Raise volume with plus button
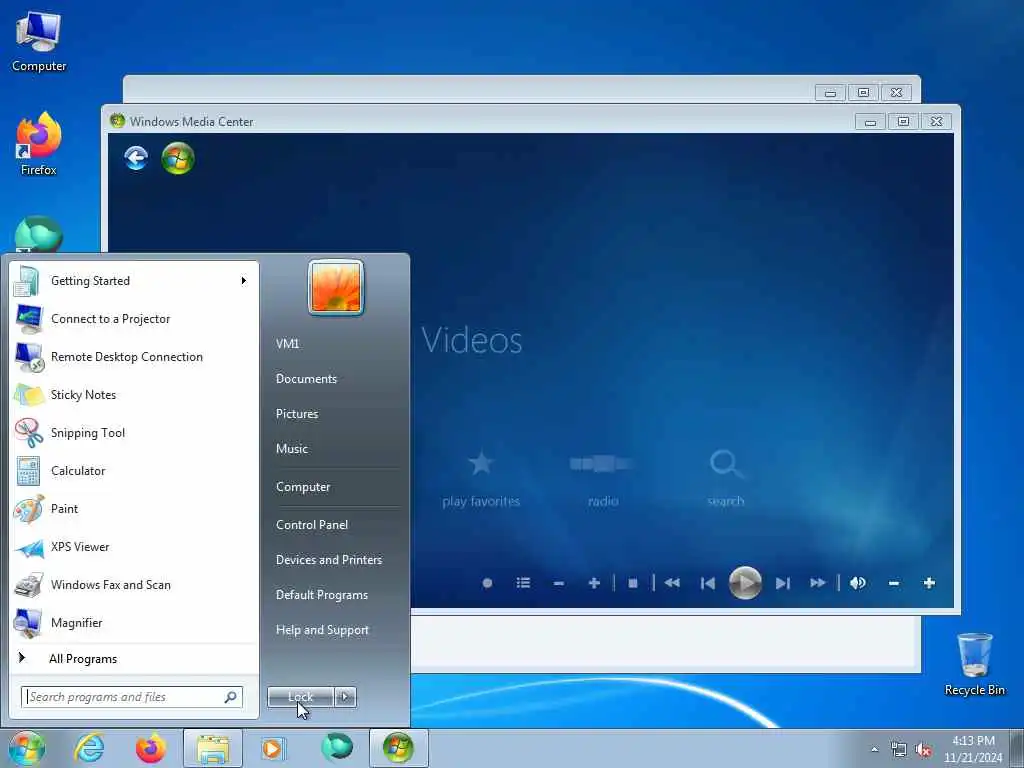Screen dimensions: 1024x768 tap(929, 583)
